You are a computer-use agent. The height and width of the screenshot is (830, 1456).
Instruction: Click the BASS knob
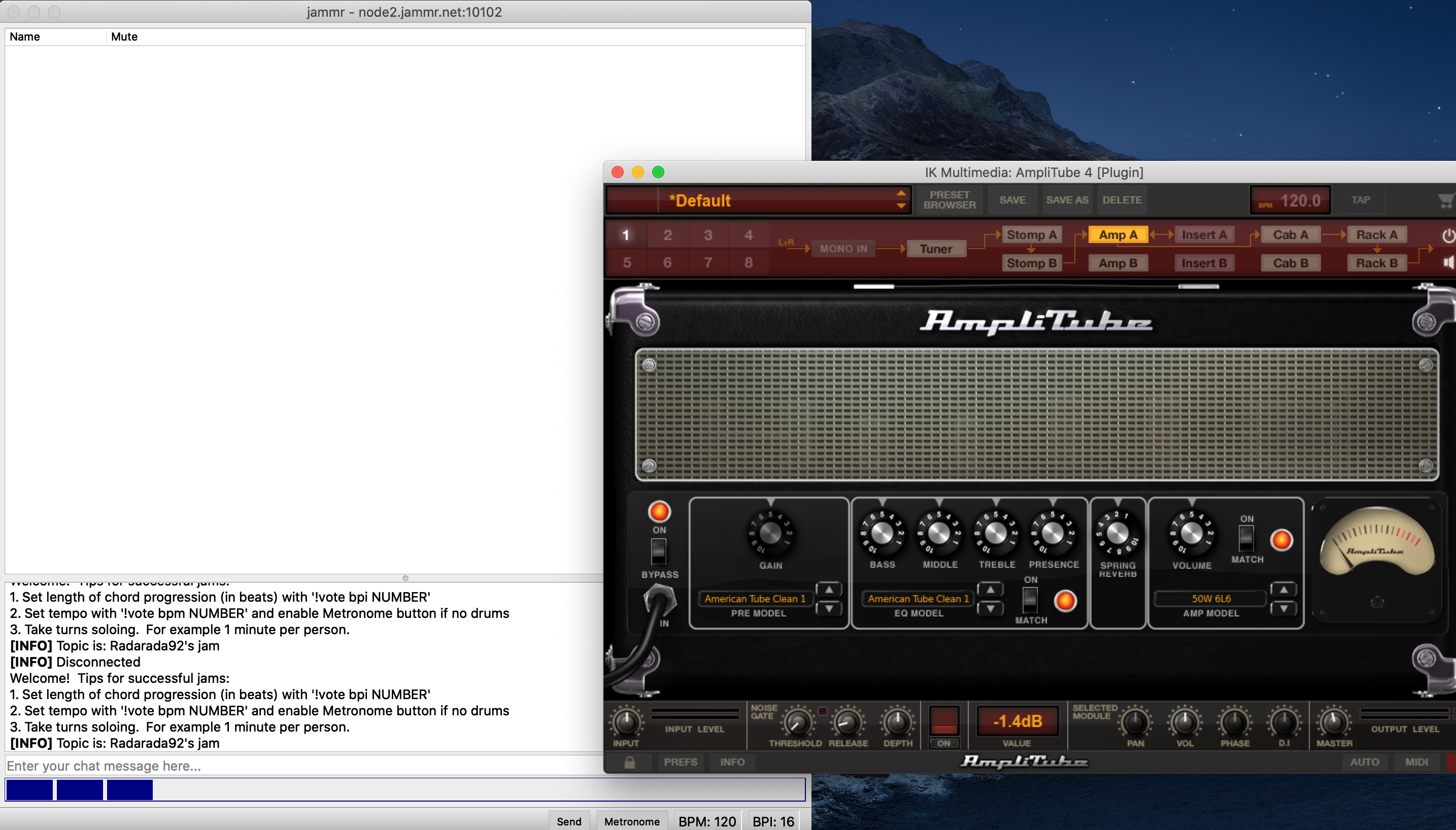tap(882, 533)
